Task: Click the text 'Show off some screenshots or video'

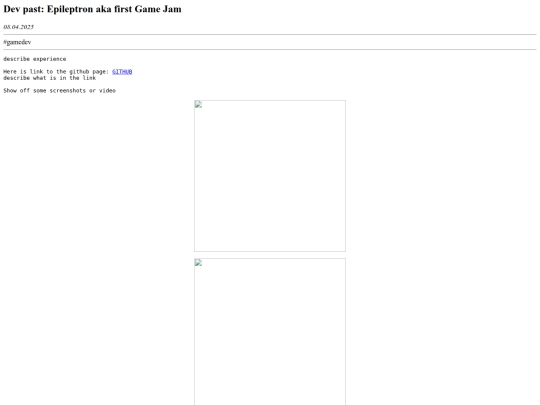Action: tap(60, 91)
